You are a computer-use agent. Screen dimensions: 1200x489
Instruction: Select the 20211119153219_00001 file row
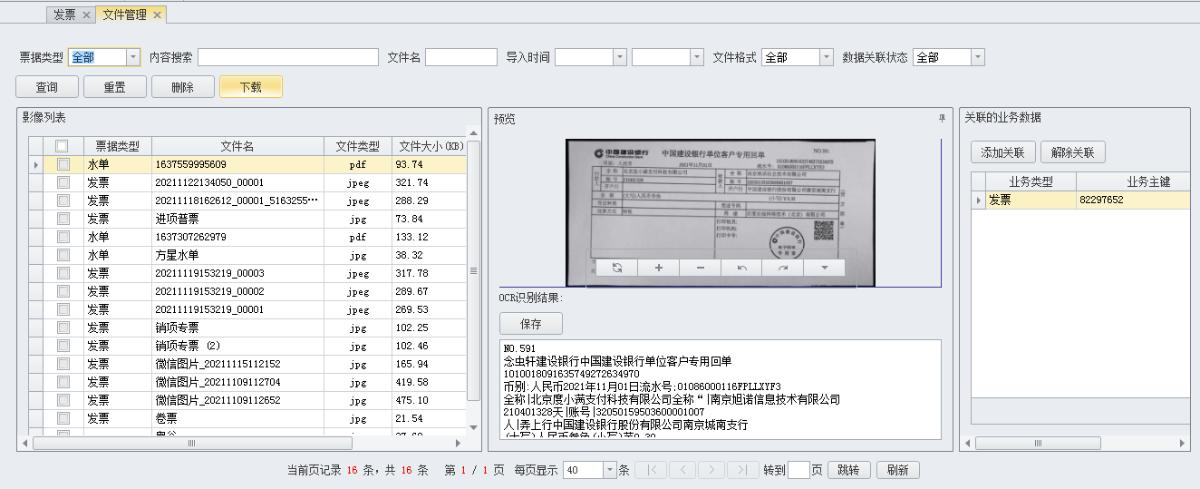point(248,308)
